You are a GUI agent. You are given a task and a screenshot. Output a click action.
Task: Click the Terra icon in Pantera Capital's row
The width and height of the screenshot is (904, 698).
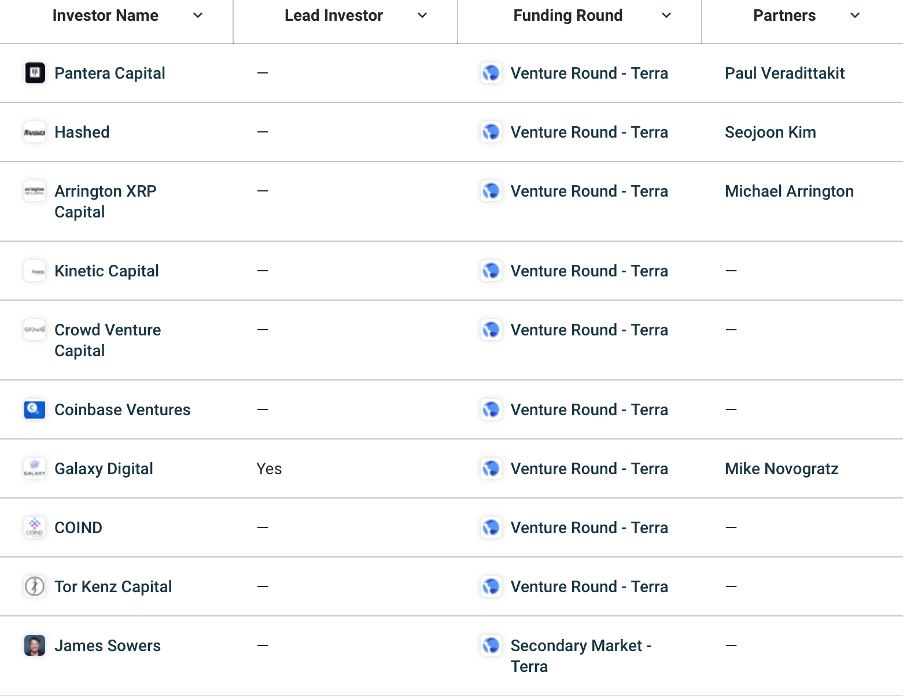pyautogui.click(x=491, y=73)
